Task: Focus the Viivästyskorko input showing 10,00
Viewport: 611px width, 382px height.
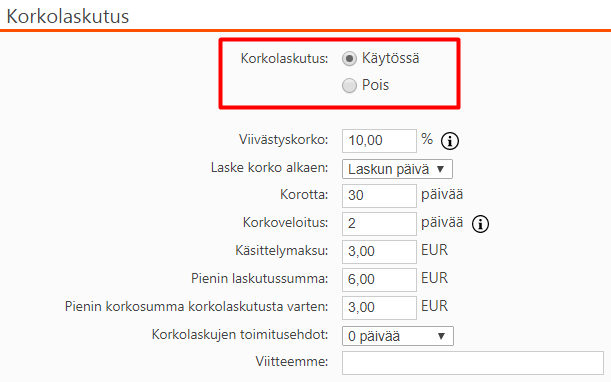Action: 379,141
